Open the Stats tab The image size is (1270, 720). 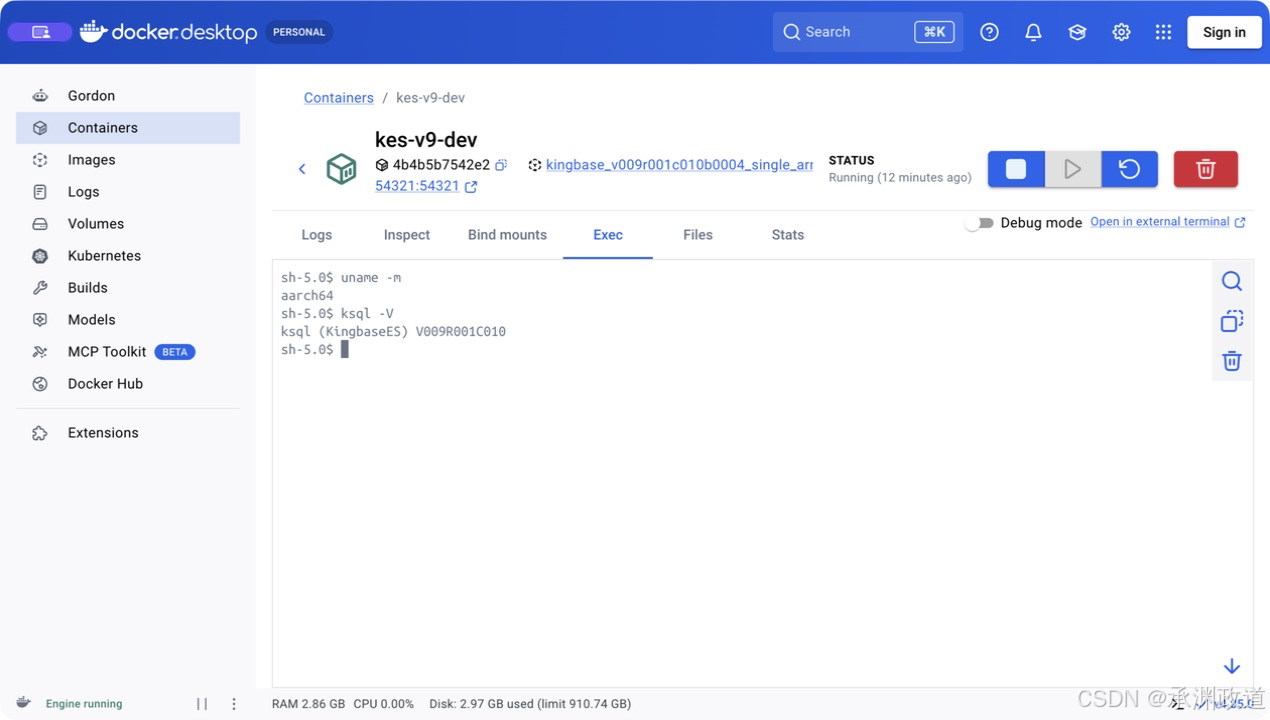(788, 235)
